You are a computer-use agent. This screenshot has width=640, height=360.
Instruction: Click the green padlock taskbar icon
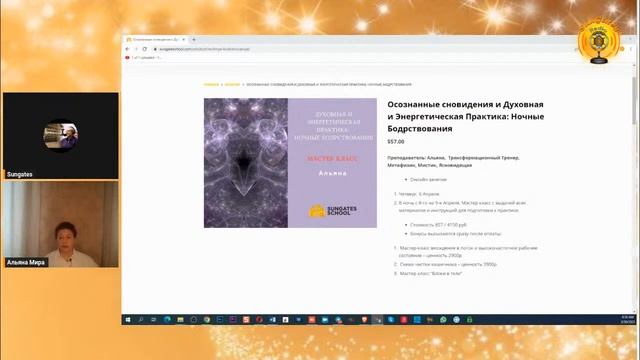[469, 320]
